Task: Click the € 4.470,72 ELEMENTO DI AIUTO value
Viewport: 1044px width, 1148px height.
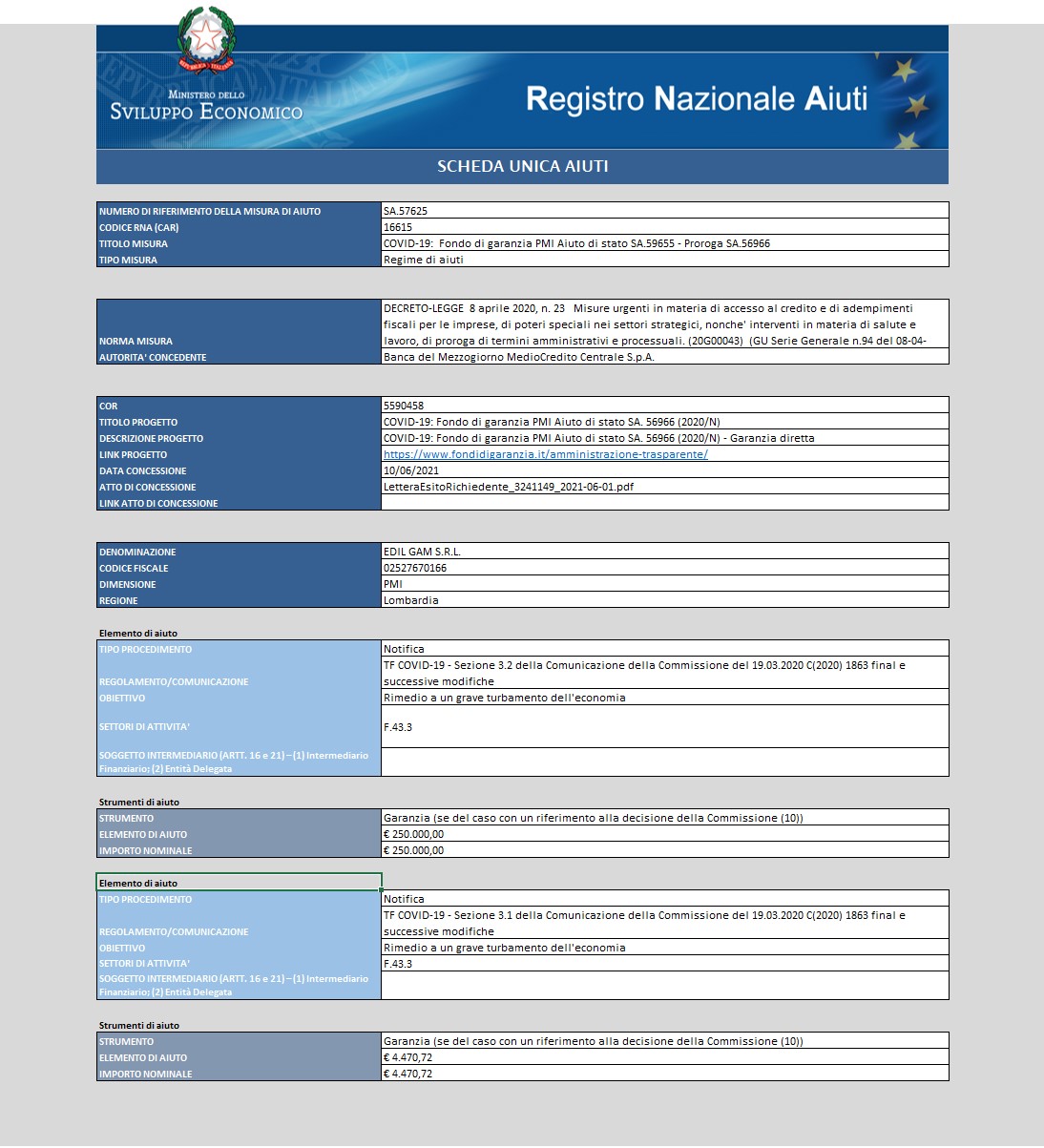Action: [665, 1057]
